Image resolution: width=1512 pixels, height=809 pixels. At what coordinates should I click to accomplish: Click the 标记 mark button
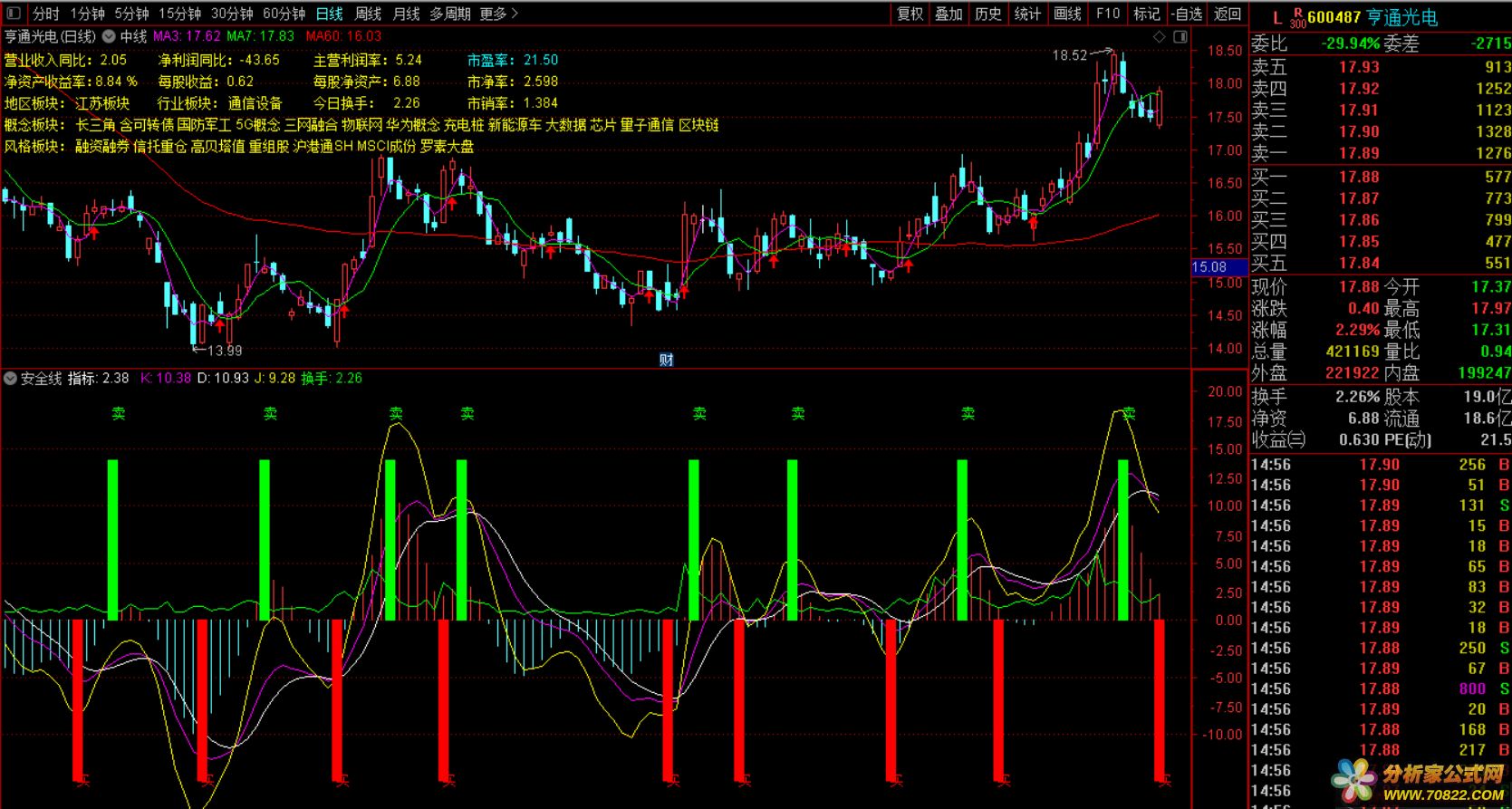[1146, 14]
